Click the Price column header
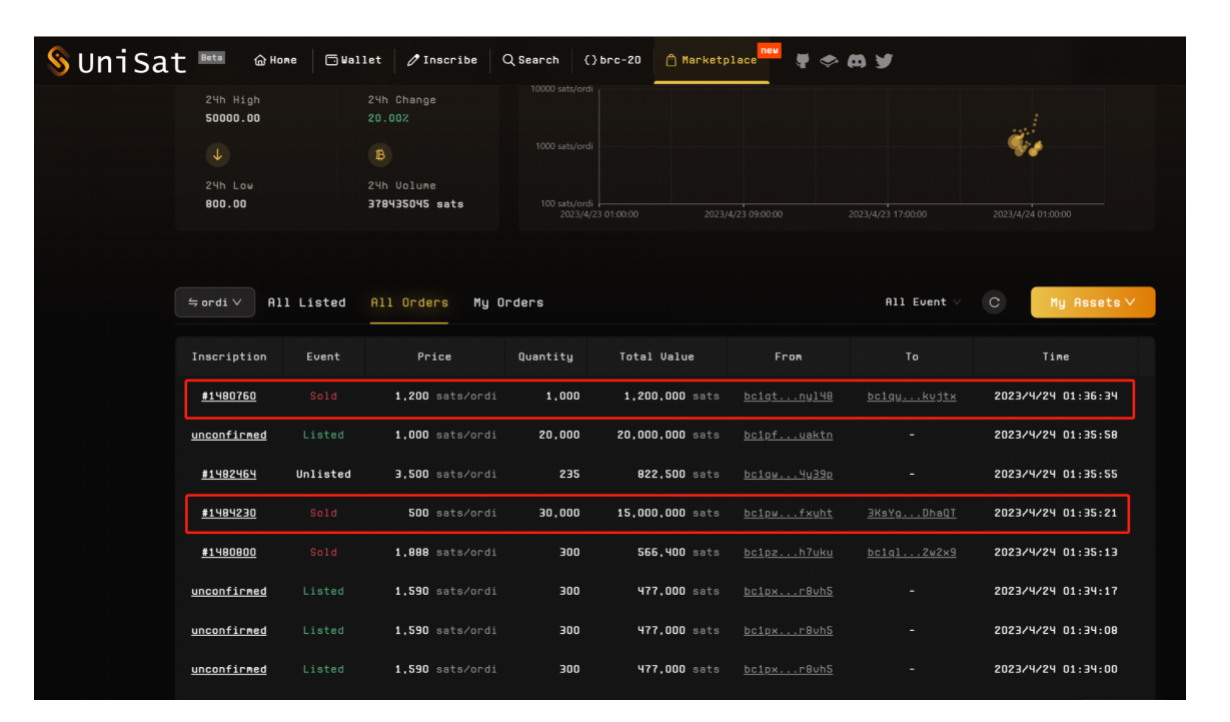 pyautogui.click(x=434, y=356)
